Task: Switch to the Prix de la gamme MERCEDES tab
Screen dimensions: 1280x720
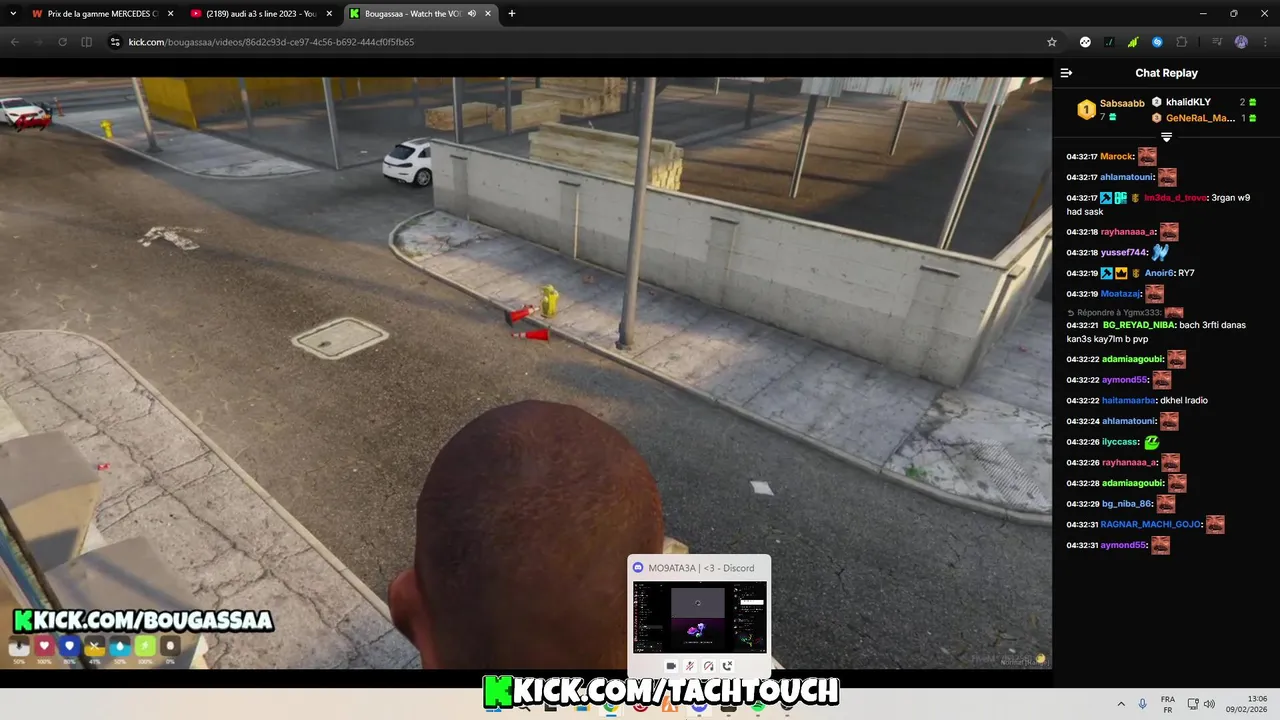Action: [101, 14]
